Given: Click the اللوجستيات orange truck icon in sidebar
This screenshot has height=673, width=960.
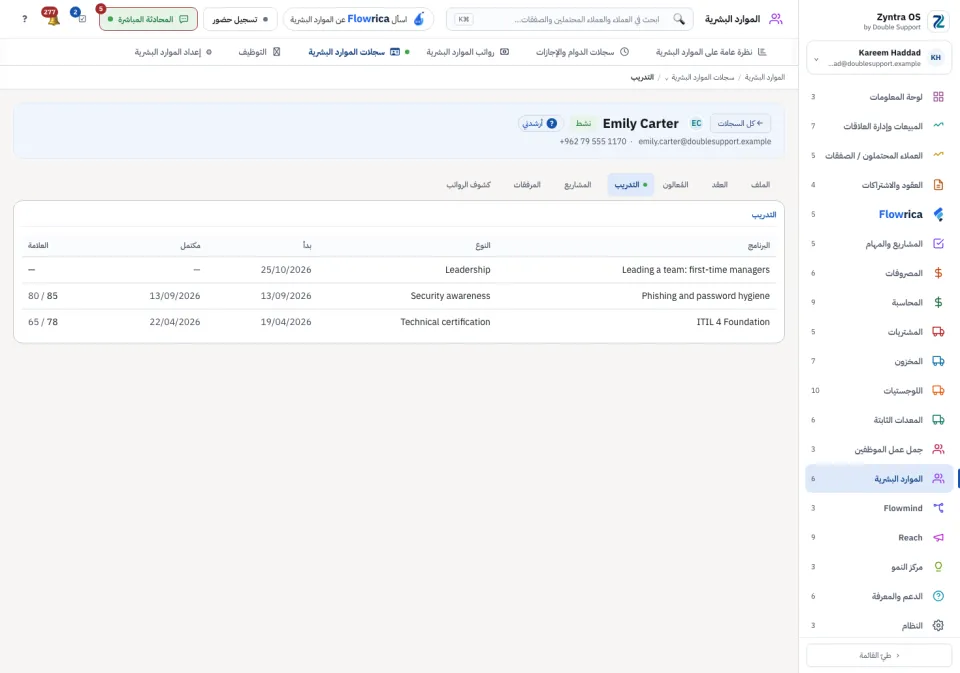Looking at the screenshot, I should [x=938, y=391].
